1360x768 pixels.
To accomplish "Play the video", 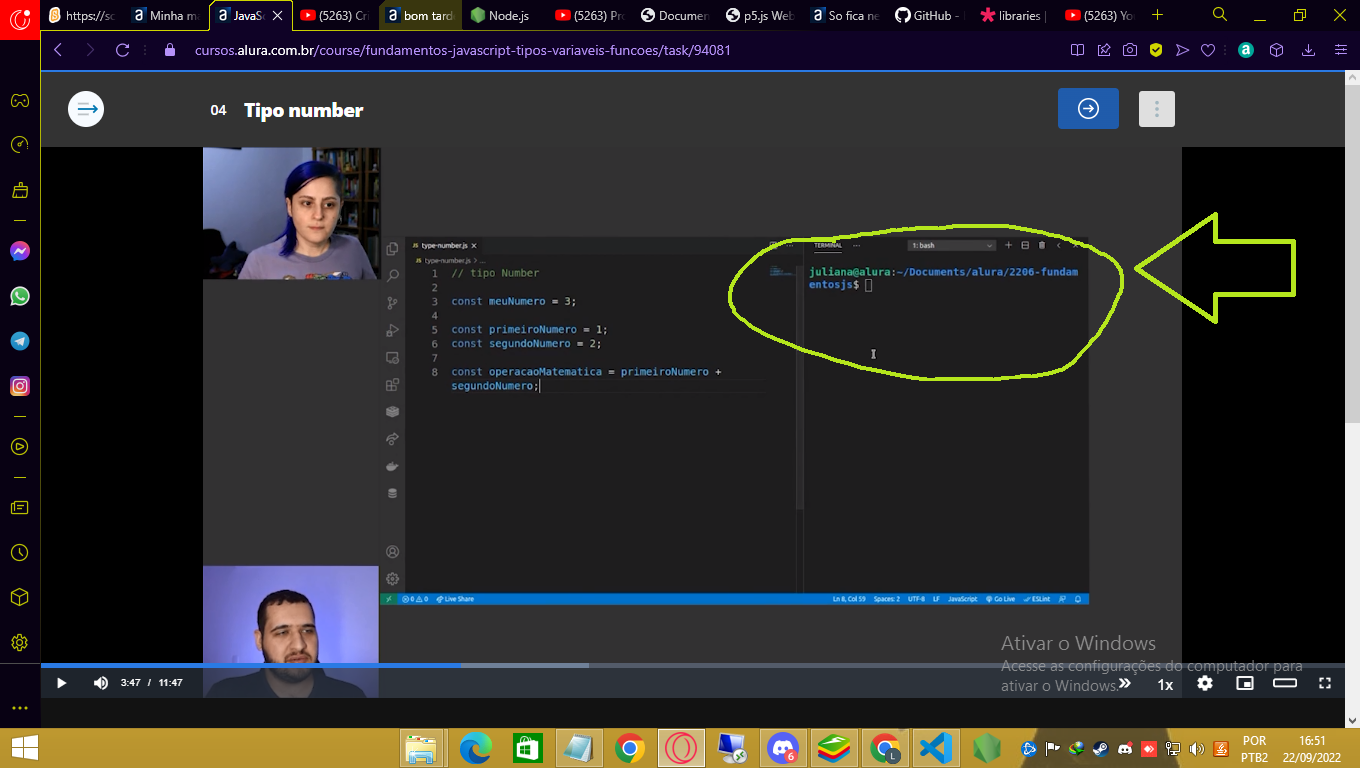I will coord(61,683).
